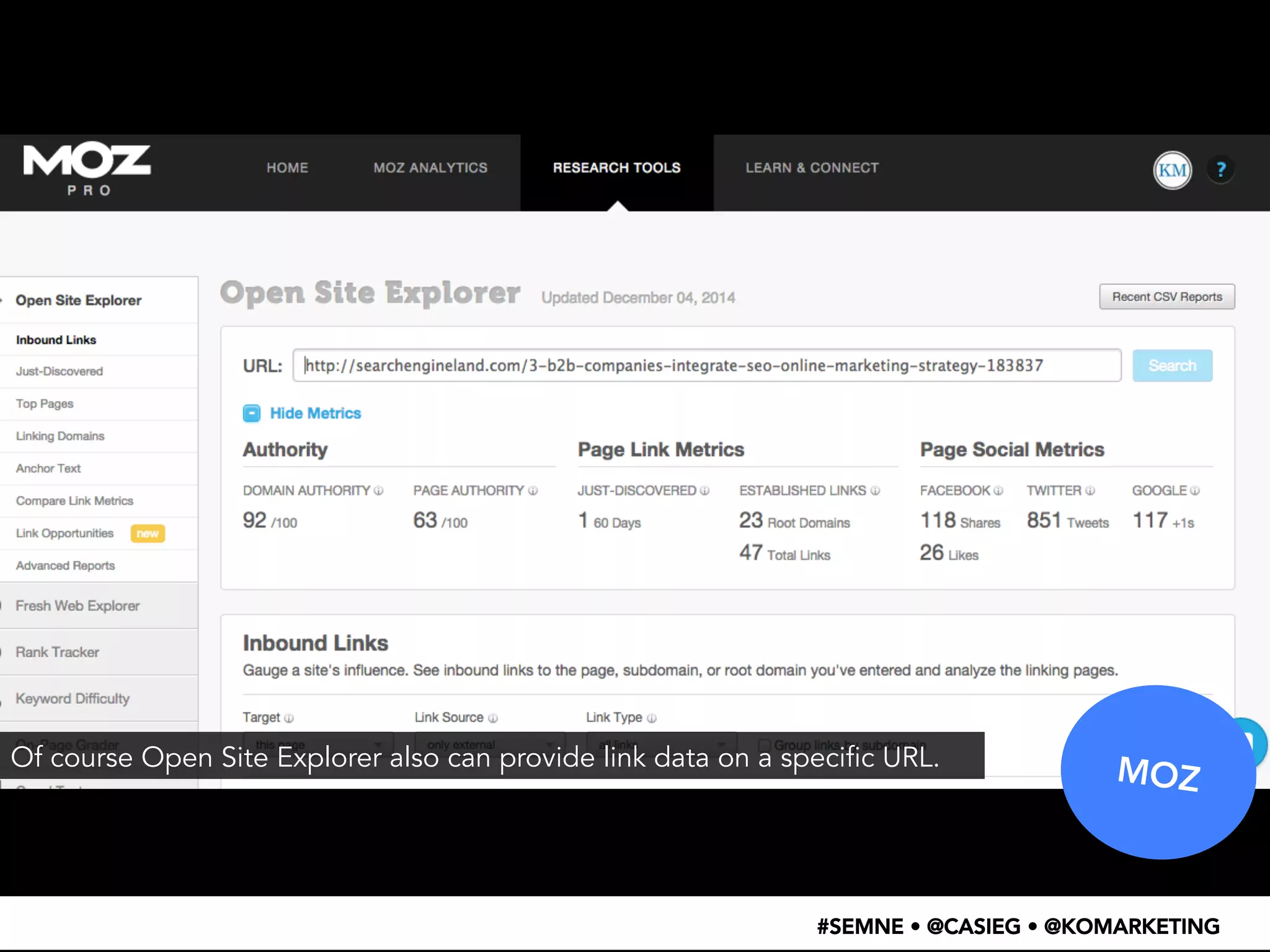The image size is (1270, 952).
Task: Show Target info tooltip icon
Action: (288, 718)
